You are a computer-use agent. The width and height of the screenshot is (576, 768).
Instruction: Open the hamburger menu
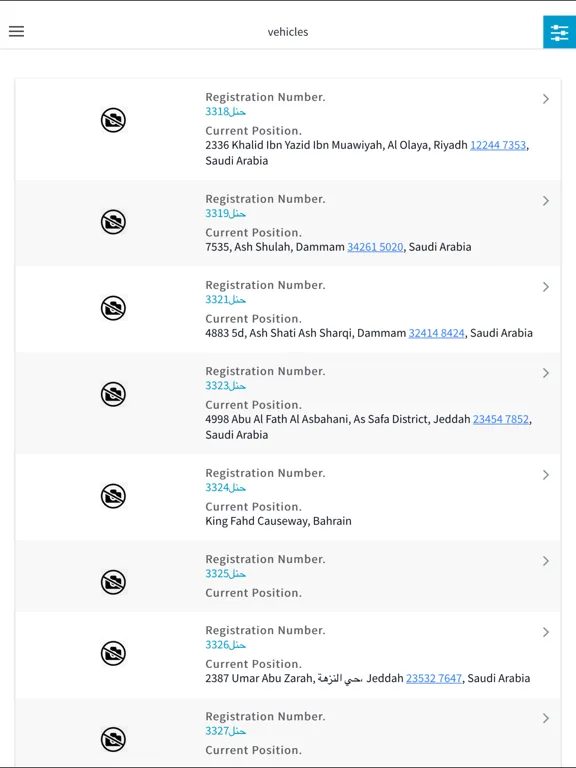[x=16, y=32]
